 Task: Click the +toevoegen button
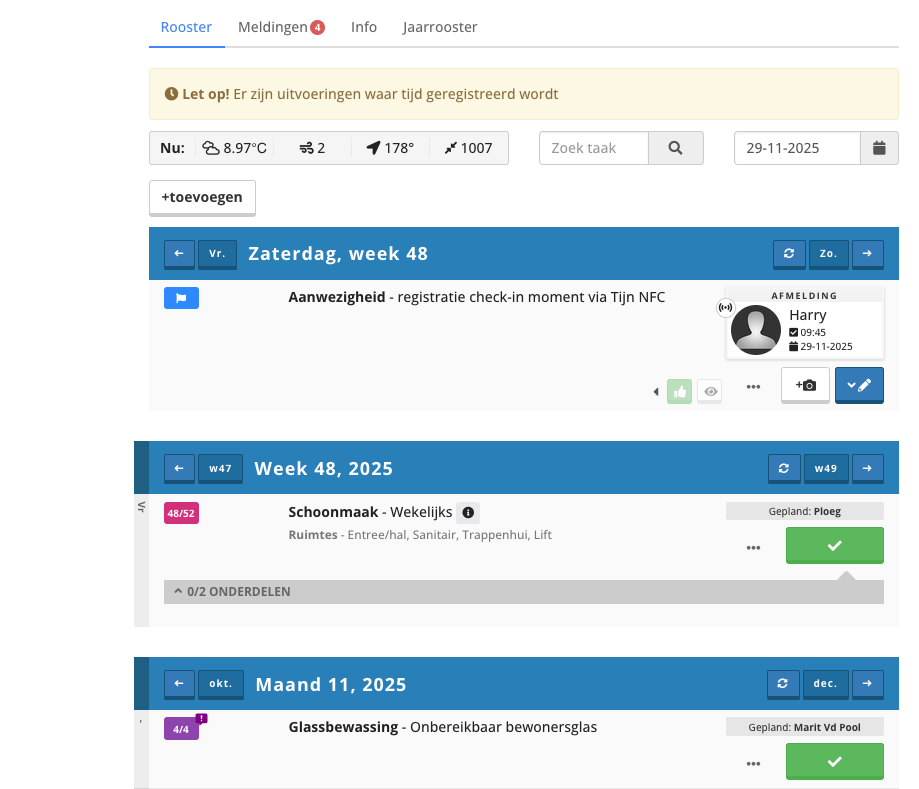coord(202,197)
